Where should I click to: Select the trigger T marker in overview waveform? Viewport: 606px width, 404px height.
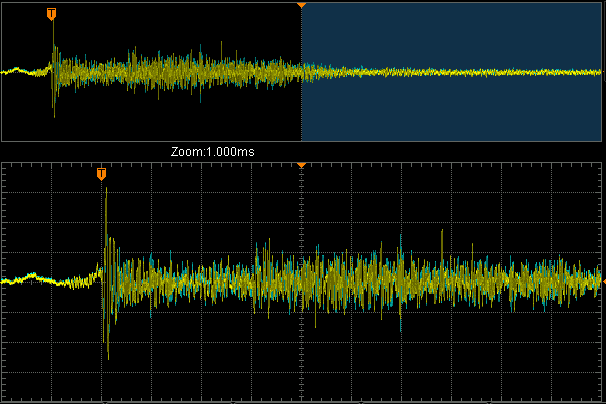[51, 14]
